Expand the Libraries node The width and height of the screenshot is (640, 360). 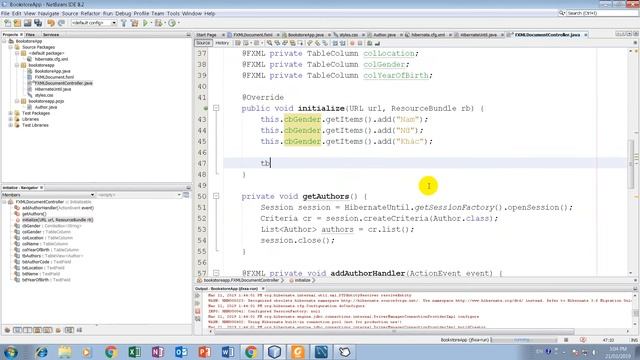(x=11, y=119)
